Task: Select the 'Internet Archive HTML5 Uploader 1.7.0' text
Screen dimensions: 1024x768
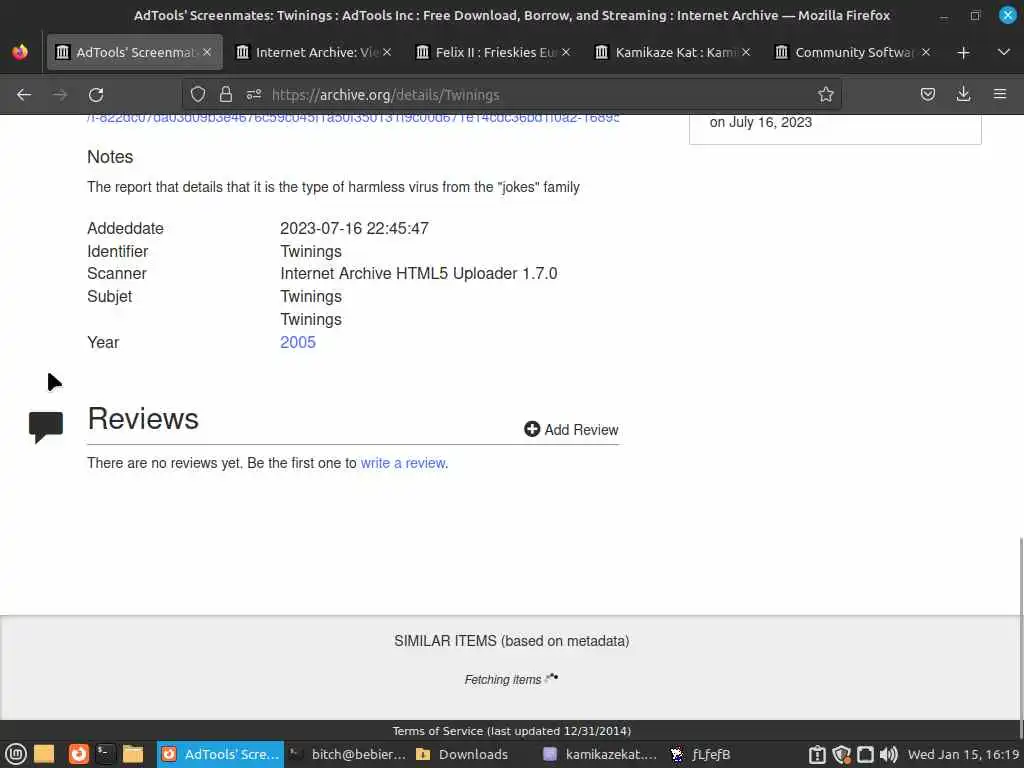Action: pyautogui.click(x=419, y=274)
